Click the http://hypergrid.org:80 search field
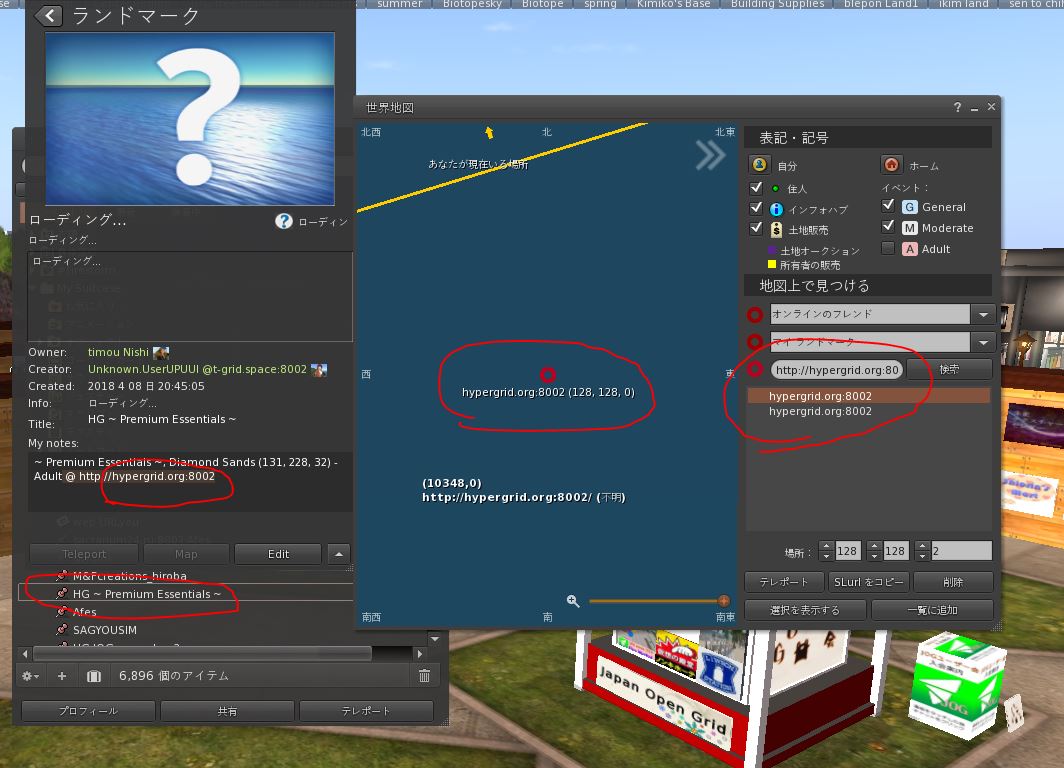Screen dimensions: 1064x768 tap(837, 370)
